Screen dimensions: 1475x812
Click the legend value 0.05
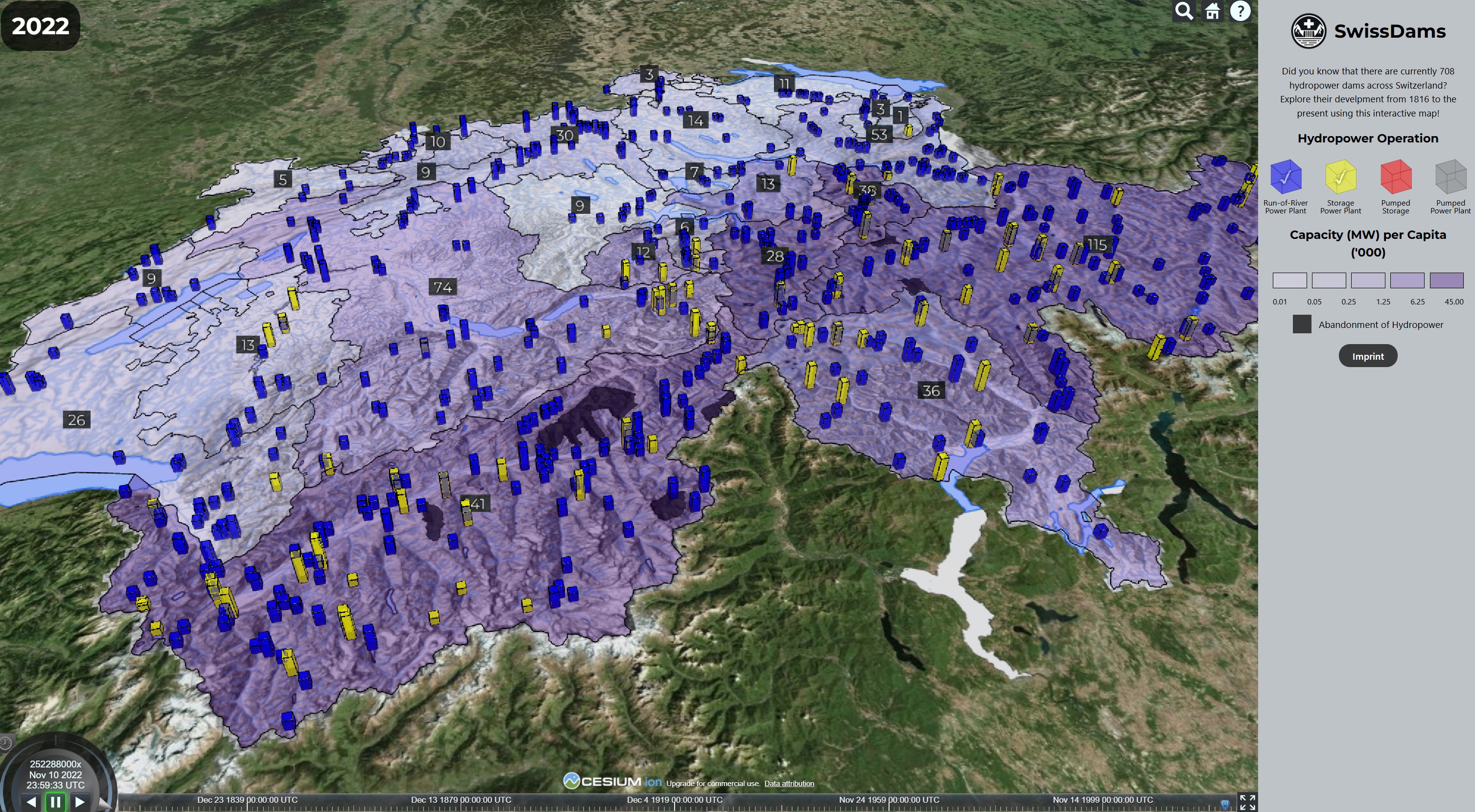1314,301
